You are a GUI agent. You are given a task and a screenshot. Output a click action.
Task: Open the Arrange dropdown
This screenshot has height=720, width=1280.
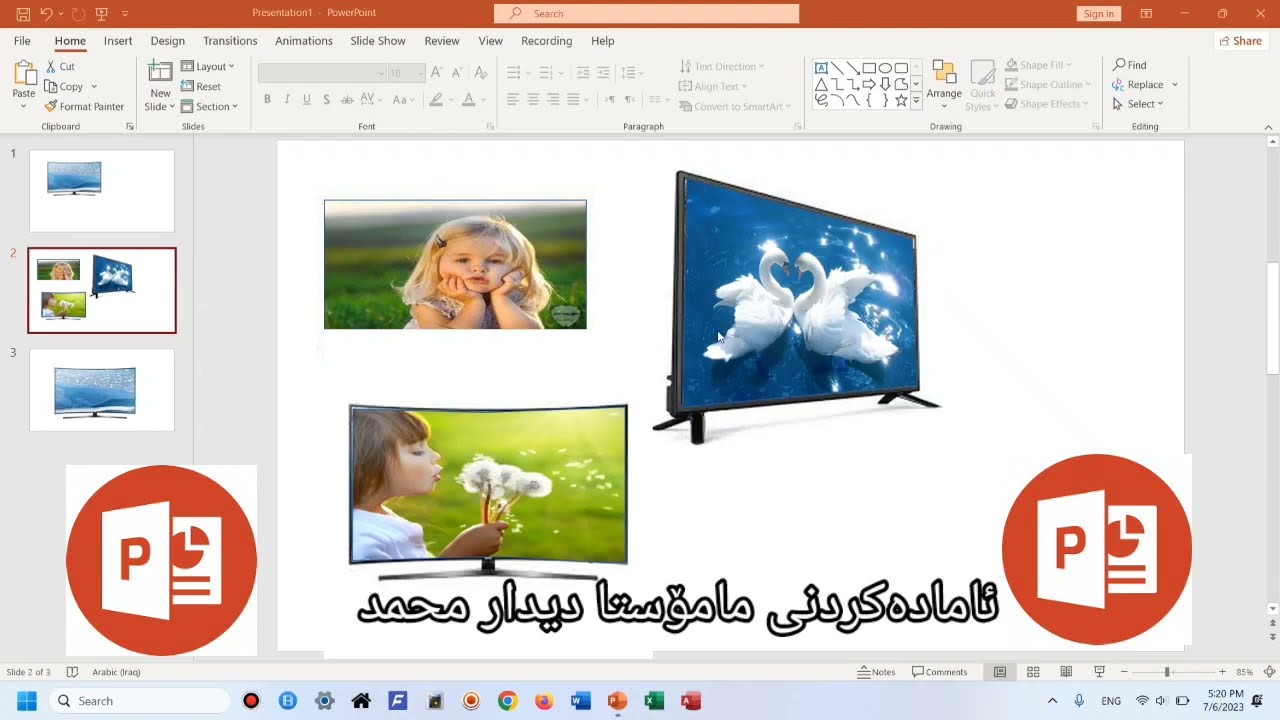click(943, 83)
